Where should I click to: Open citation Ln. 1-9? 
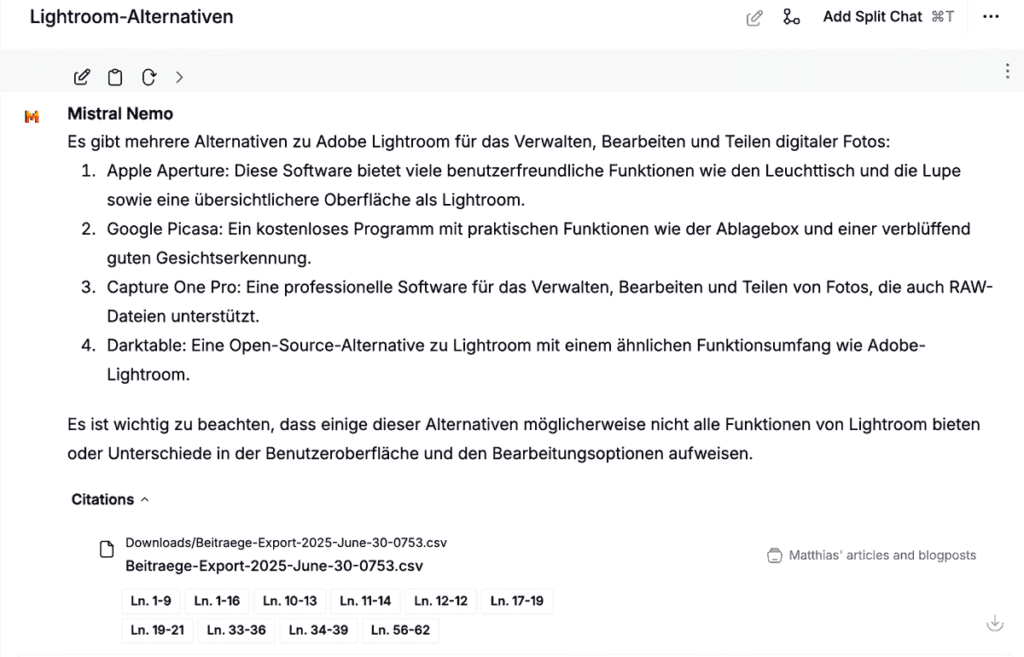151,601
